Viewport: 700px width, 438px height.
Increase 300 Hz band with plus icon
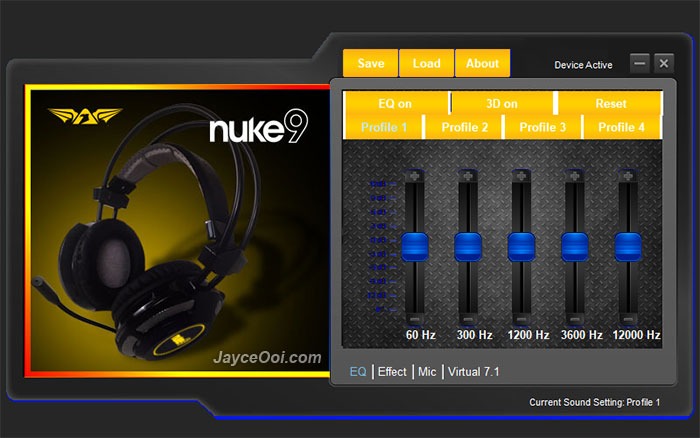[x=468, y=176]
